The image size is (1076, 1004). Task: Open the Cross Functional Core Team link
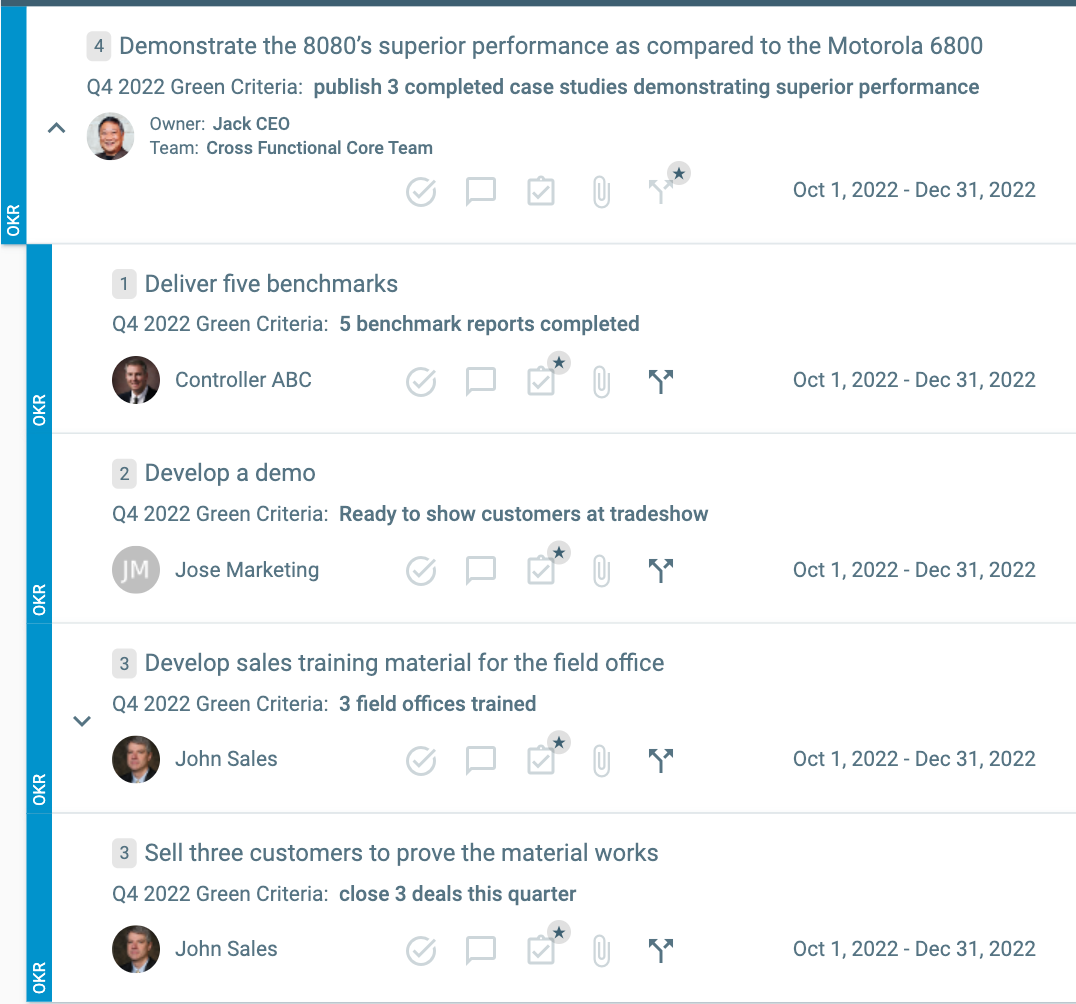(x=319, y=148)
